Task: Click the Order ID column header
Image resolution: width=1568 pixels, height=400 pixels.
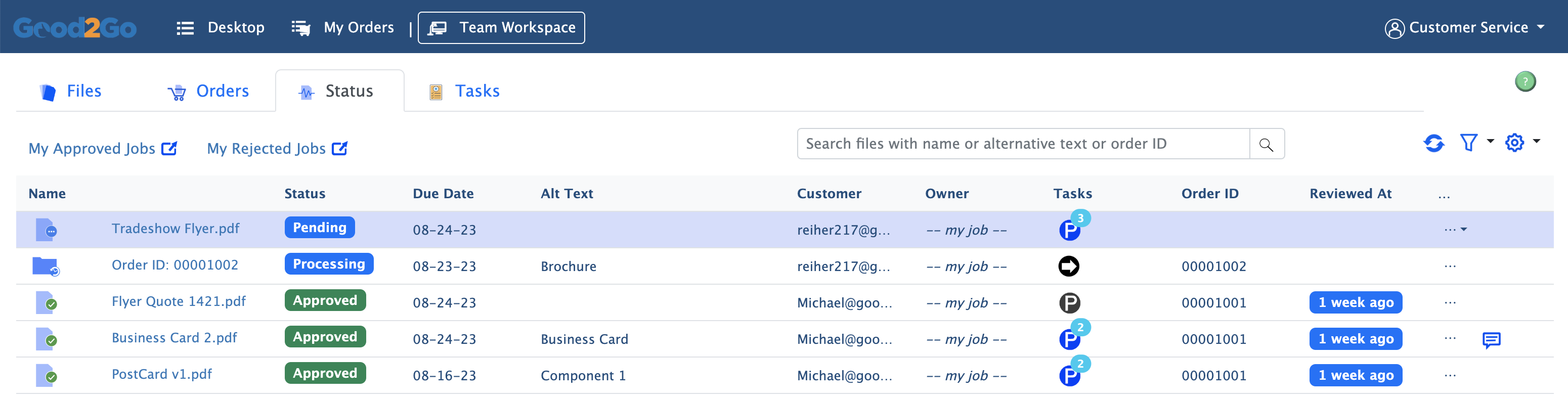Action: click(x=1209, y=194)
